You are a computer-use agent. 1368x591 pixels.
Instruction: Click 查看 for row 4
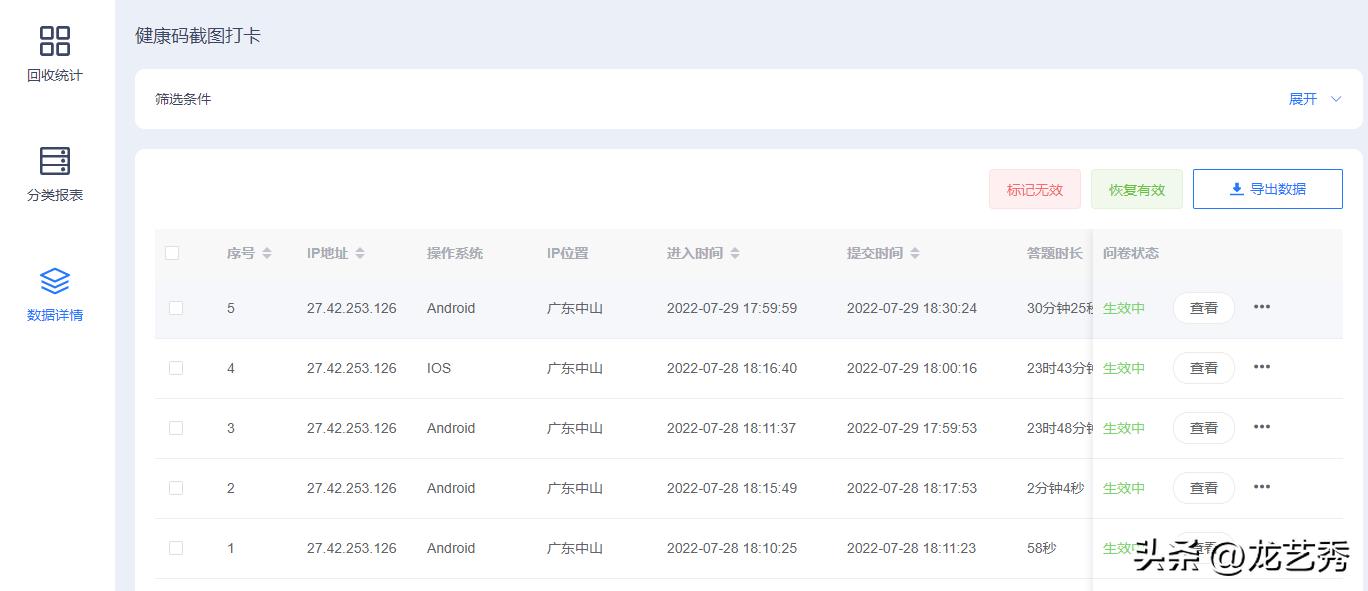coord(1204,368)
